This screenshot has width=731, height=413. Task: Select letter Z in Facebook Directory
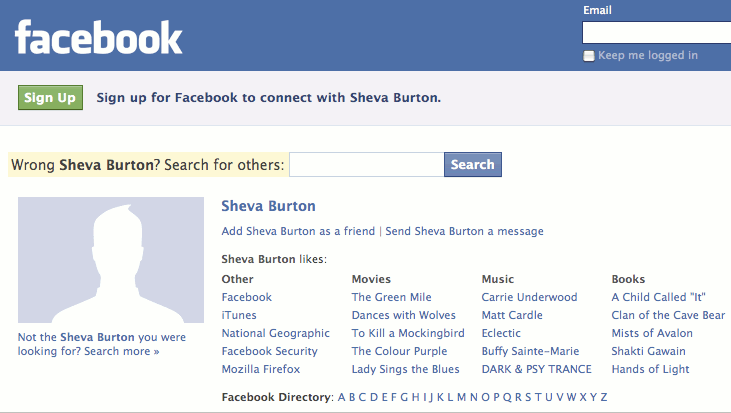tap(604, 397)
